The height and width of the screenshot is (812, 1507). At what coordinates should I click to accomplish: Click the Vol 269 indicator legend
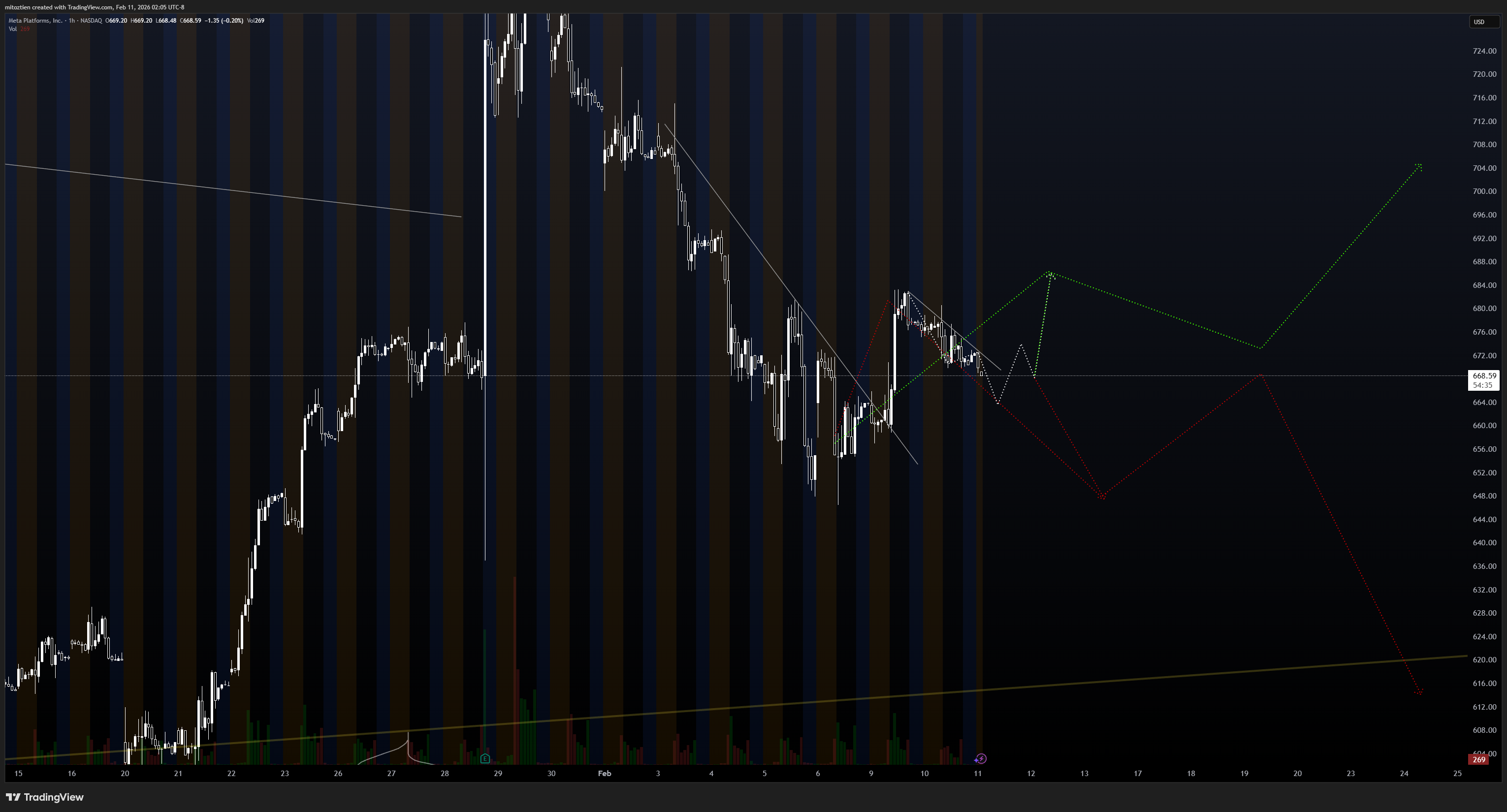tap(19, 29)
